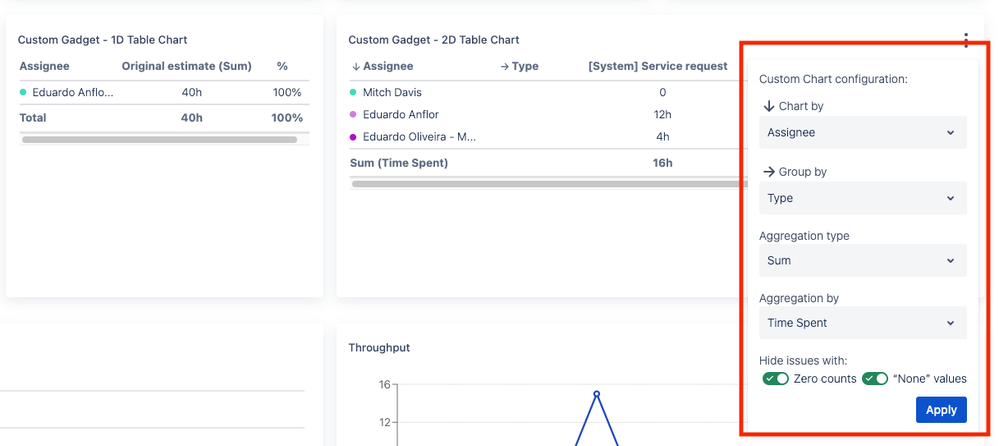Click the 100% value in the Total row
Image resolution: width=999 pixels, height=446 pixels.
287,118
